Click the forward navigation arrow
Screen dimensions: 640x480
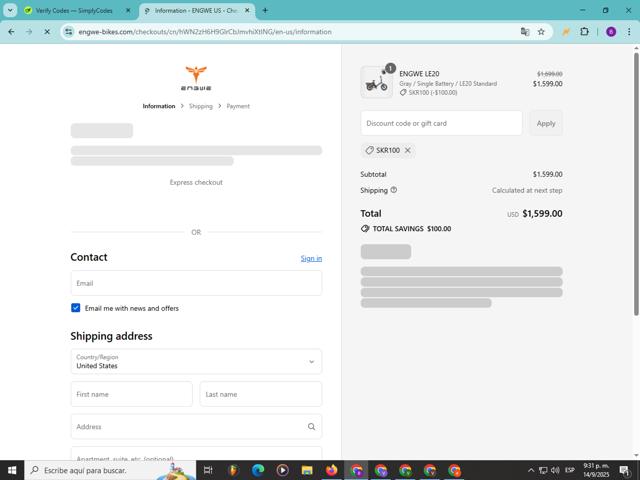click(x=29, y=31)
